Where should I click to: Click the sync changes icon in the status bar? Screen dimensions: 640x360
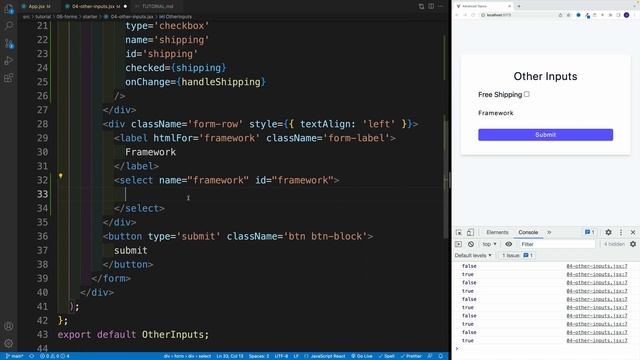click(x=31, y=356)
